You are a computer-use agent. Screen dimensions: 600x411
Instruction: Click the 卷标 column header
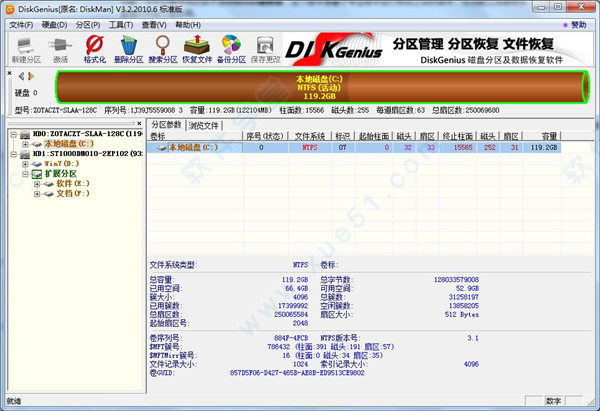(x=195, y=136)
